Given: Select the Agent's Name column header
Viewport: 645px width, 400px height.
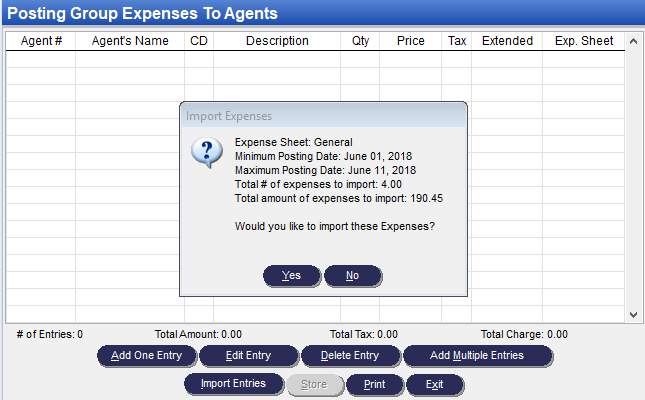Looking at the screenshot, I should (130, 41).
